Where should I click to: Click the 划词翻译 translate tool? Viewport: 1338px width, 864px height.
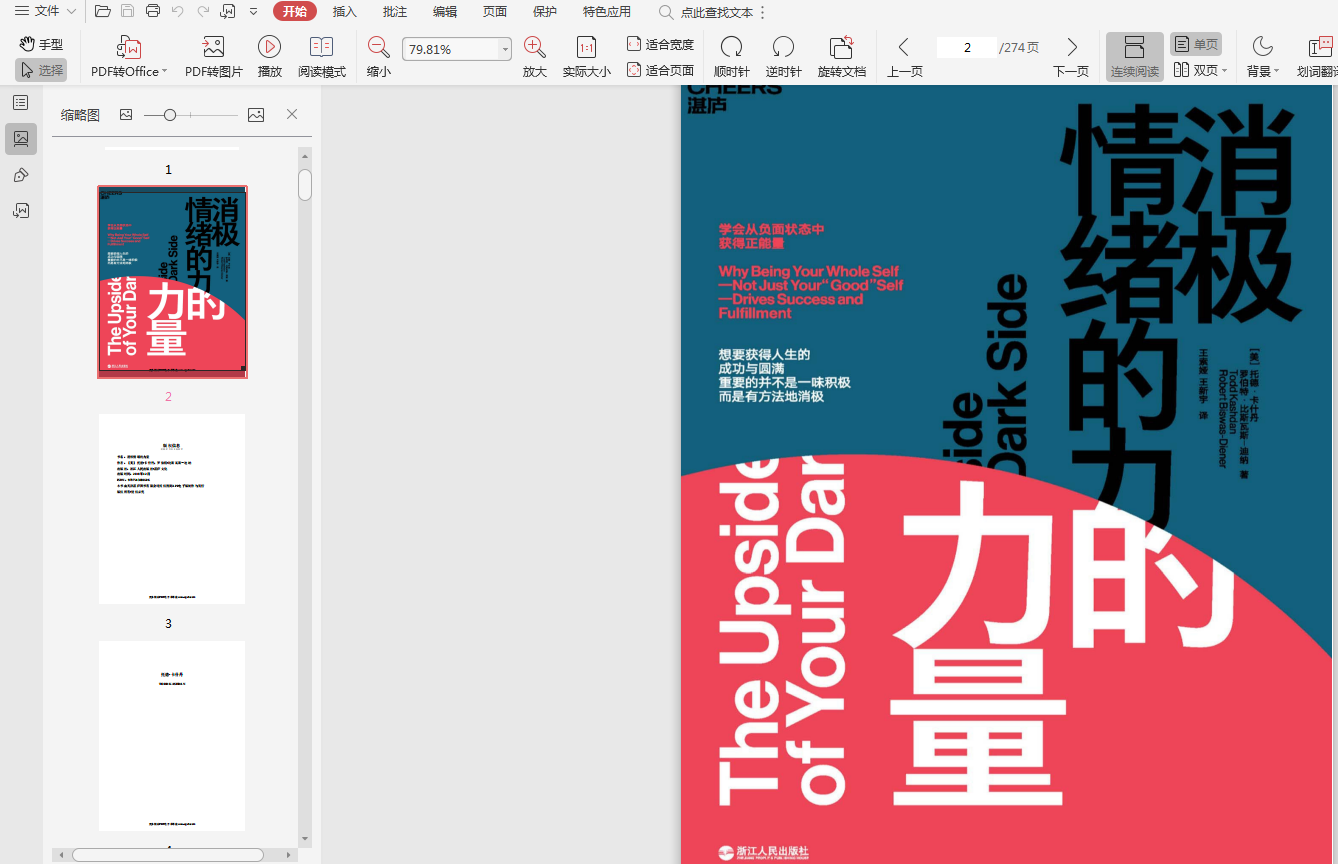(1316, 57)
